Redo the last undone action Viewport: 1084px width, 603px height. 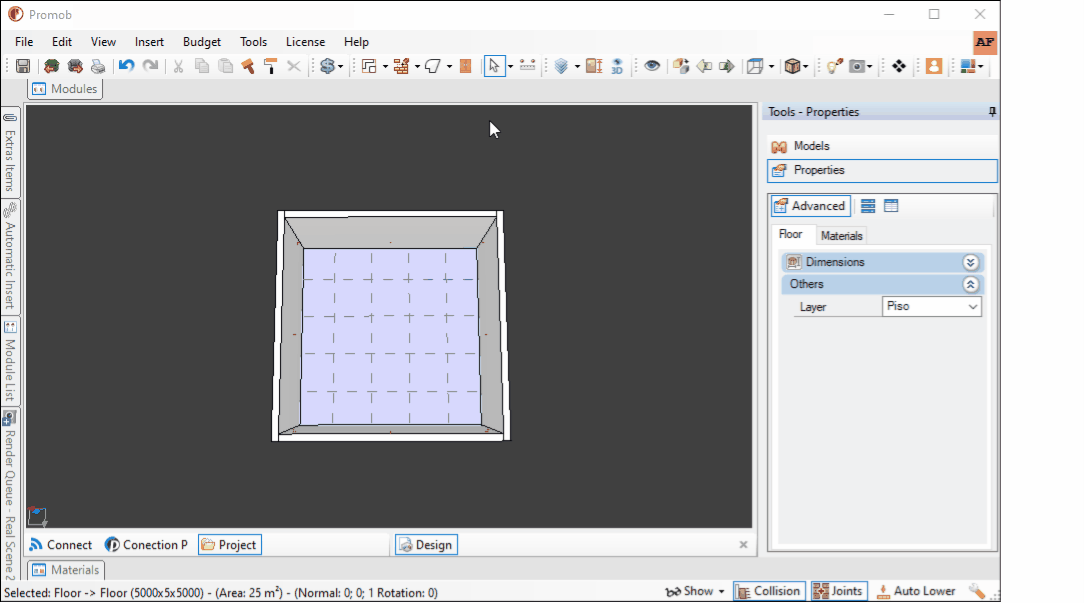click(150, 66)
